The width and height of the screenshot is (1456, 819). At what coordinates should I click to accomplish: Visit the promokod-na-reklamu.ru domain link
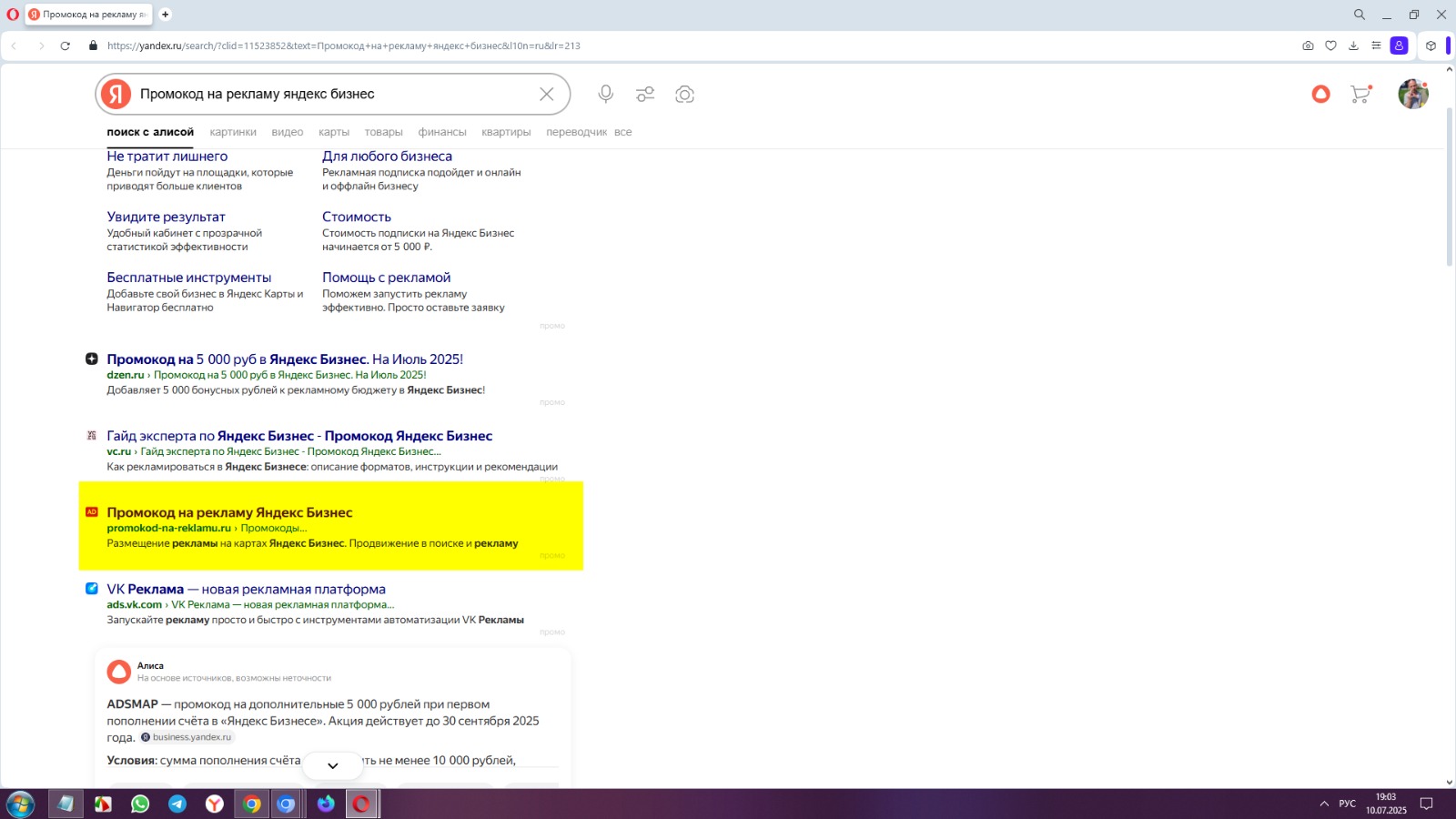169,528
